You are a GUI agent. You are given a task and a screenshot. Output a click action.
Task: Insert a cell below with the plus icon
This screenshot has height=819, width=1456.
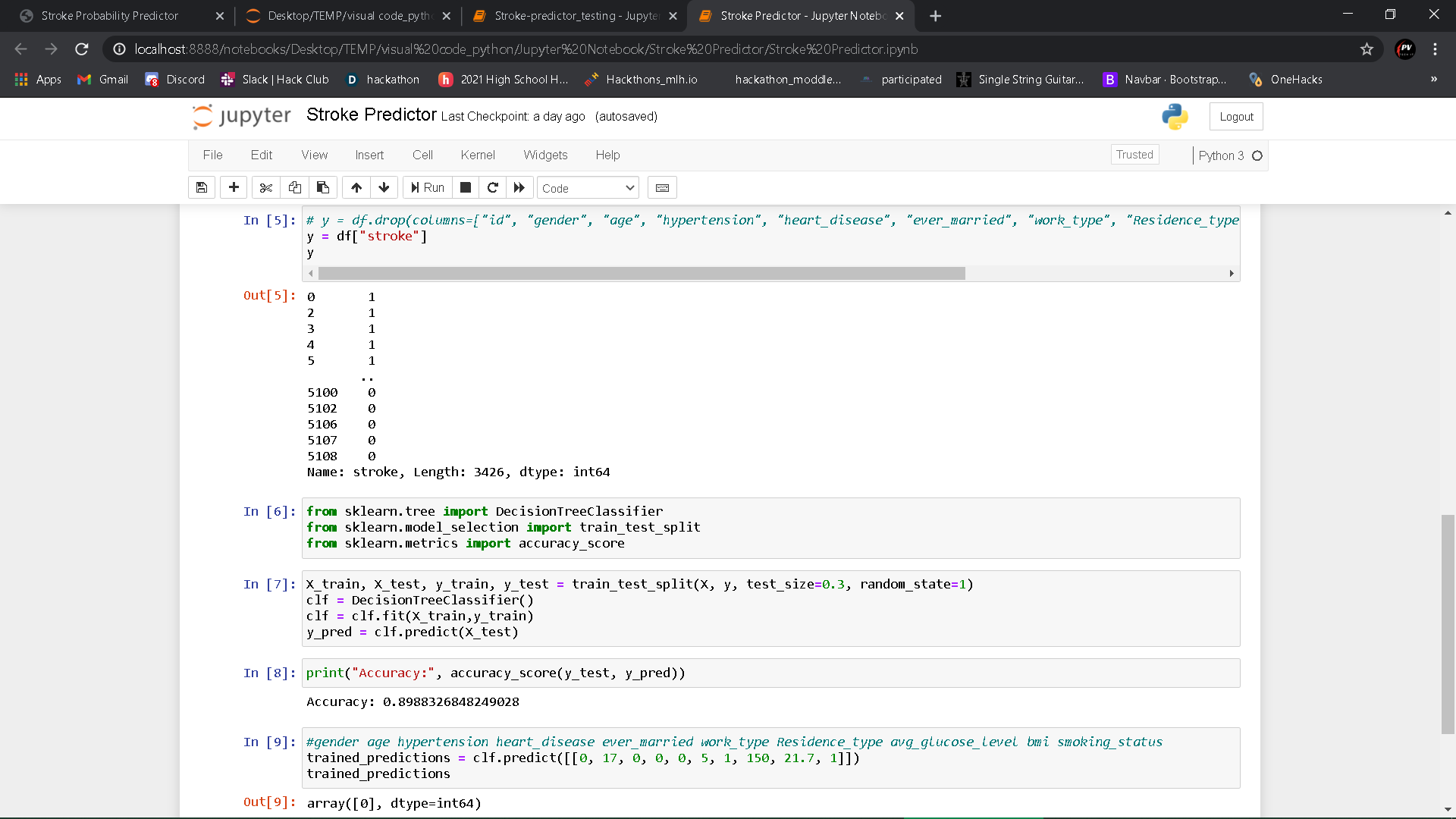tap(234, 187)
